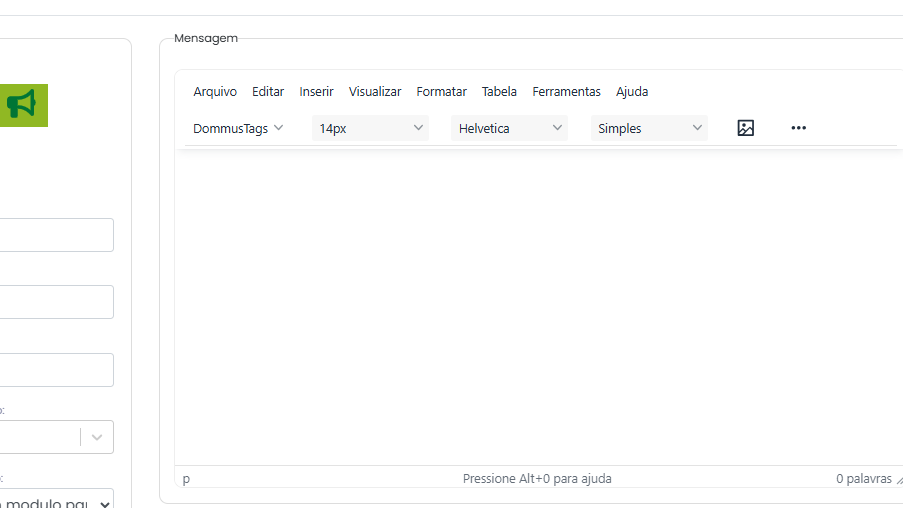Screen dimensions: 903x508
Task: Open the Helvetica font family dropdown
Action: pyautogui.click(x=510, y=128)
